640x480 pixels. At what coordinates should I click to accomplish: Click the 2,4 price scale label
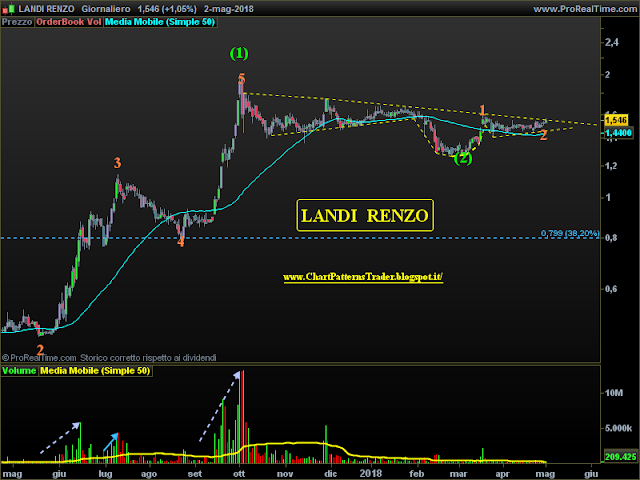coord(612,42)
